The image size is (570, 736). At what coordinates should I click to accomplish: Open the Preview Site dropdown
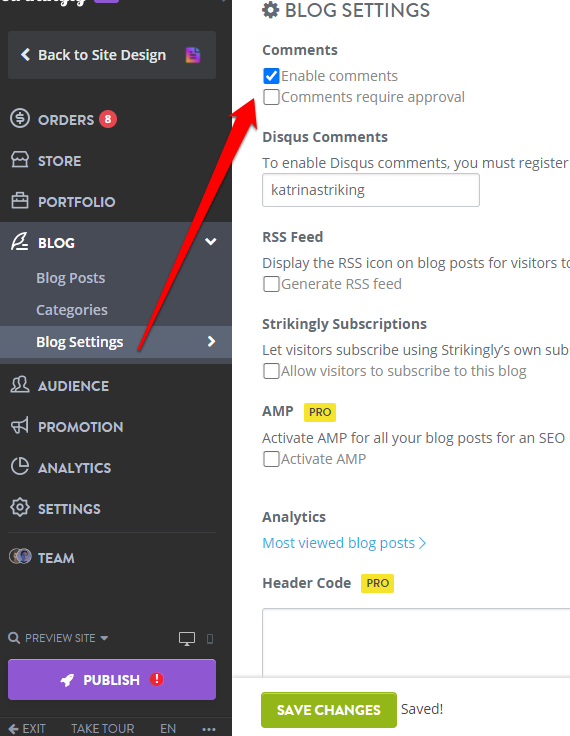[59, 638]
